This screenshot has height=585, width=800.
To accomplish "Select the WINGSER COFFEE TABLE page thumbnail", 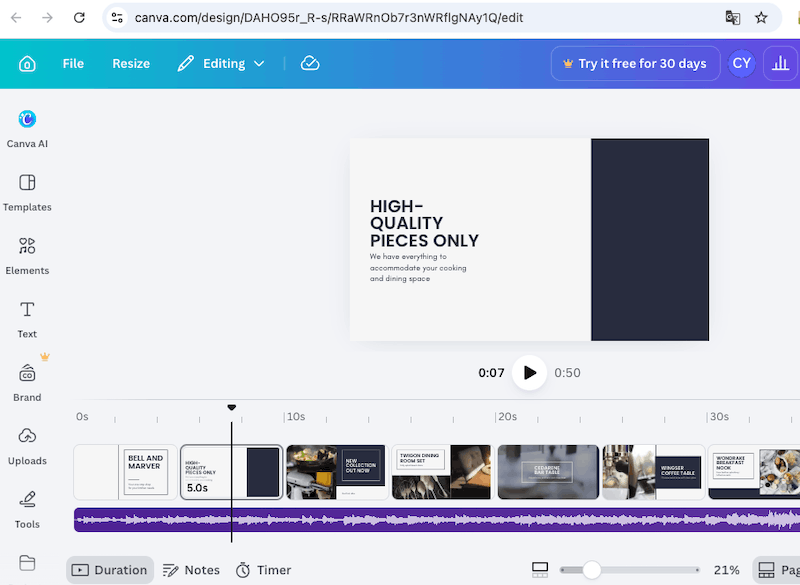I will coord(654,472).
